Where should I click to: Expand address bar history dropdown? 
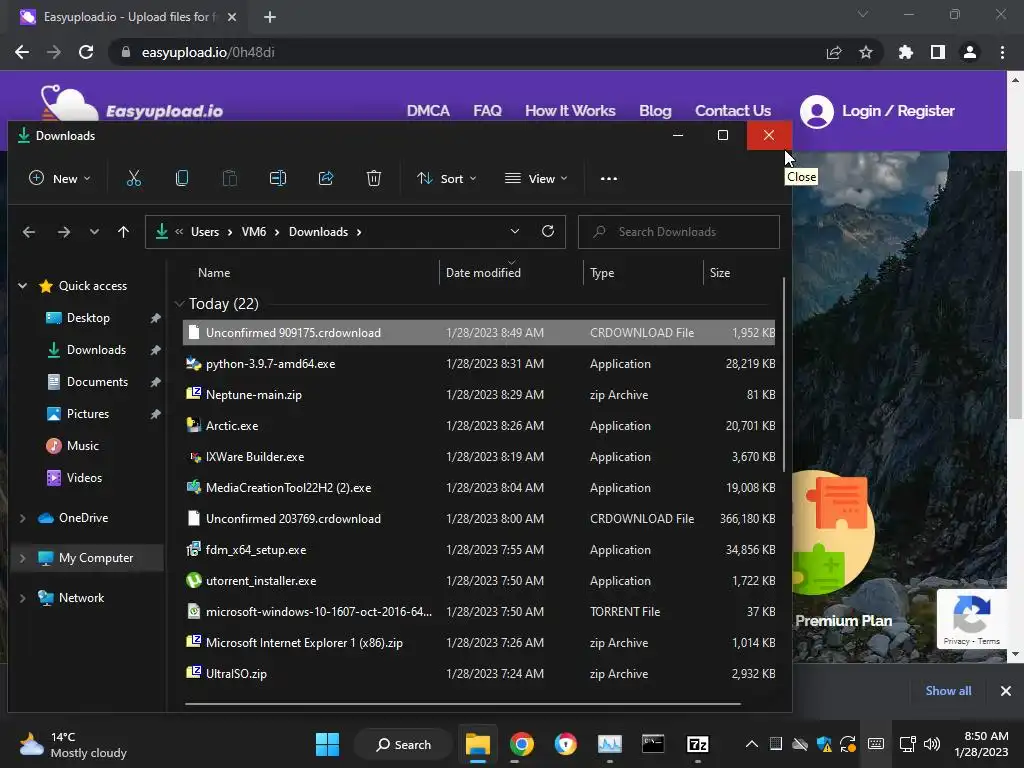point(515,231)
